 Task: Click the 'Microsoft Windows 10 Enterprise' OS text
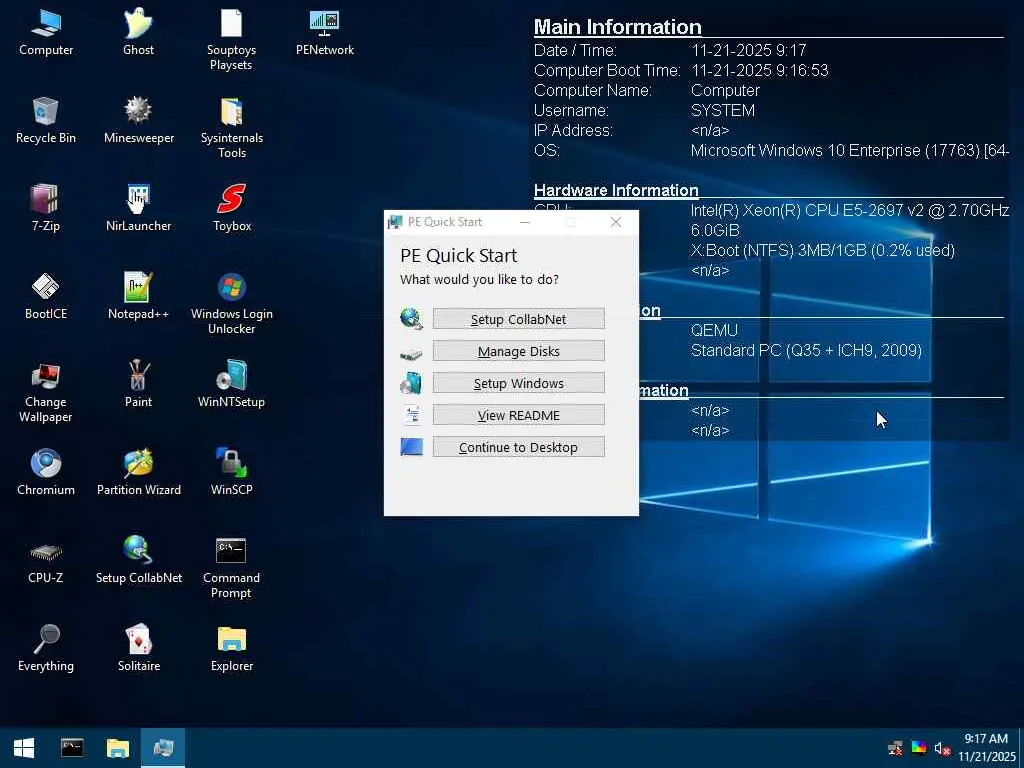[850, 150]
